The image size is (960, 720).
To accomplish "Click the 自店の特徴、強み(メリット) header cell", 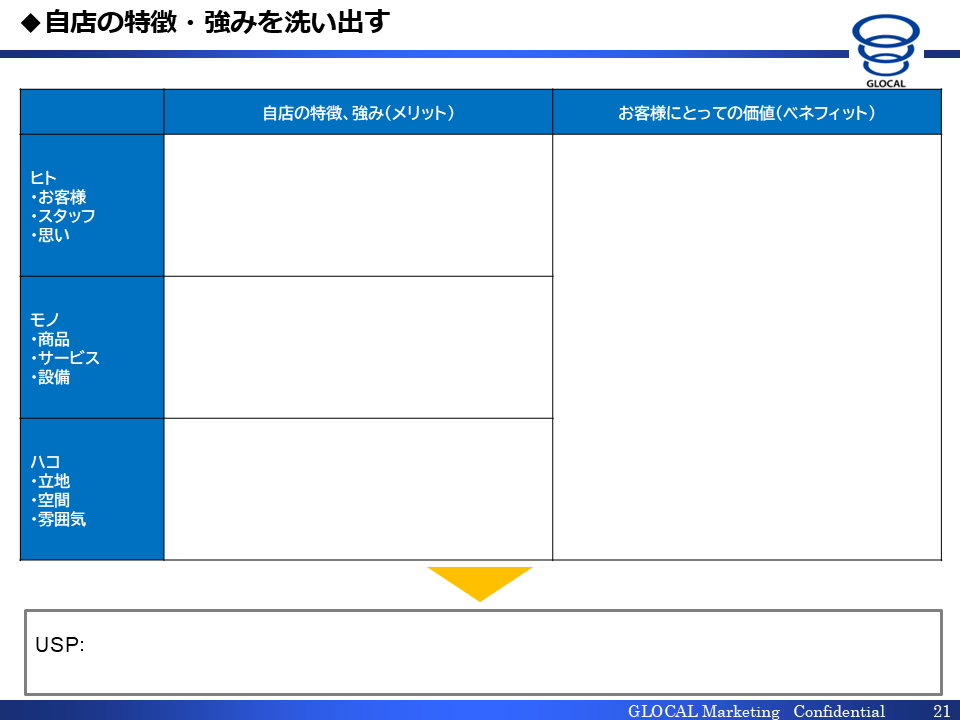I will click(358, 113).
